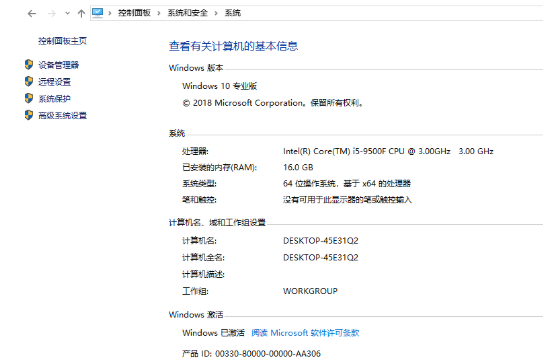This screenshot has width=543, height=362.
Task: Click shield icon beside 设备管理器
Action: click(29, 64)
